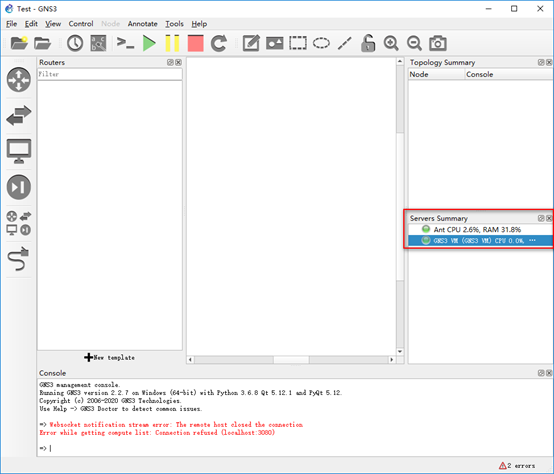Float the Console panel

coord(541,373)
